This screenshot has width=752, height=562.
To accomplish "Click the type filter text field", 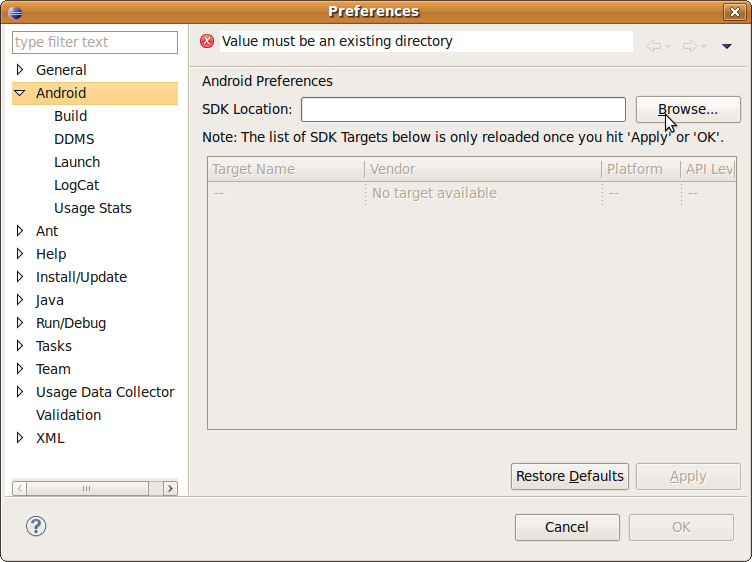I will point(95,42).
